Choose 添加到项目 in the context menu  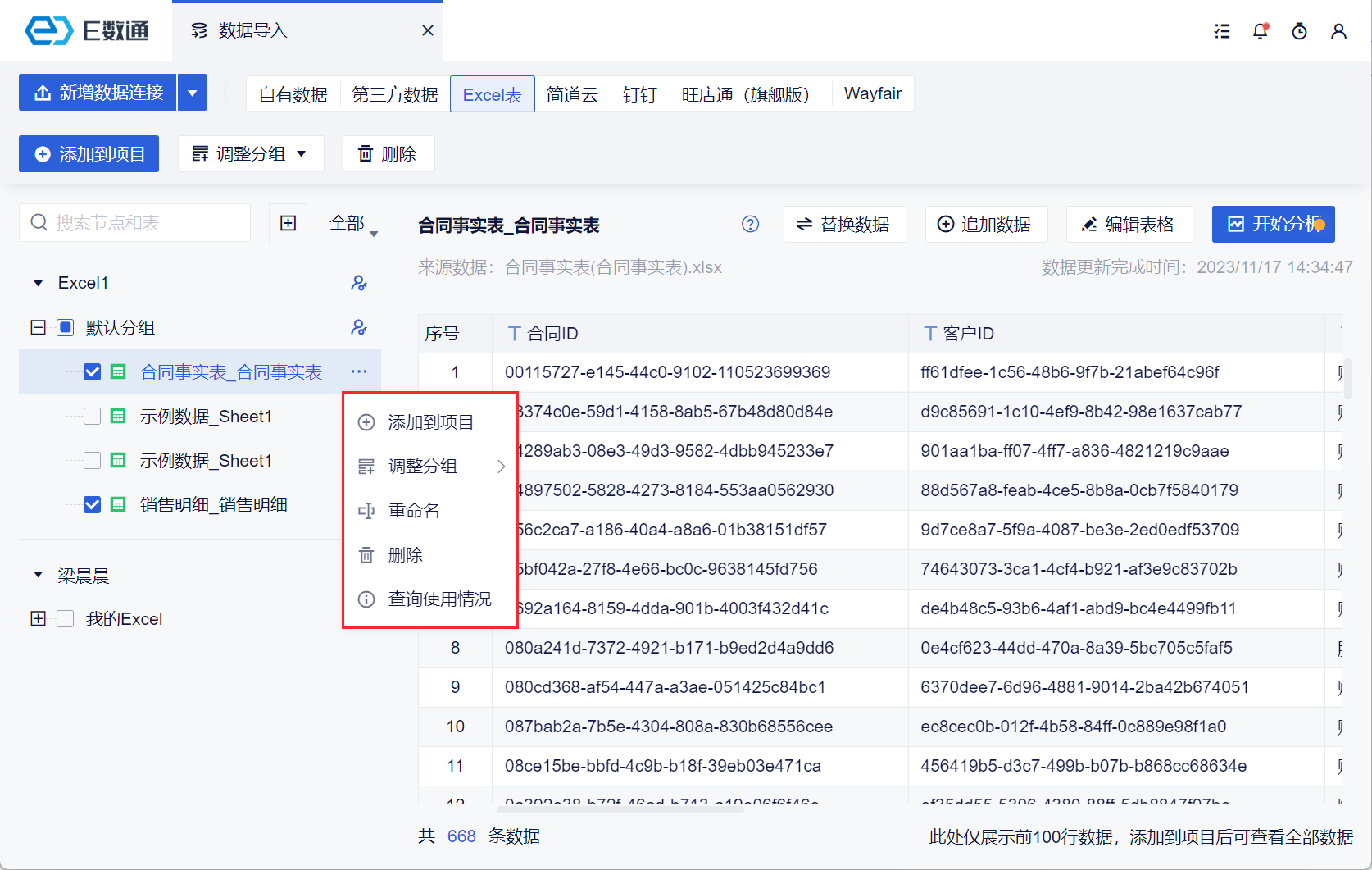click(431, 422)
